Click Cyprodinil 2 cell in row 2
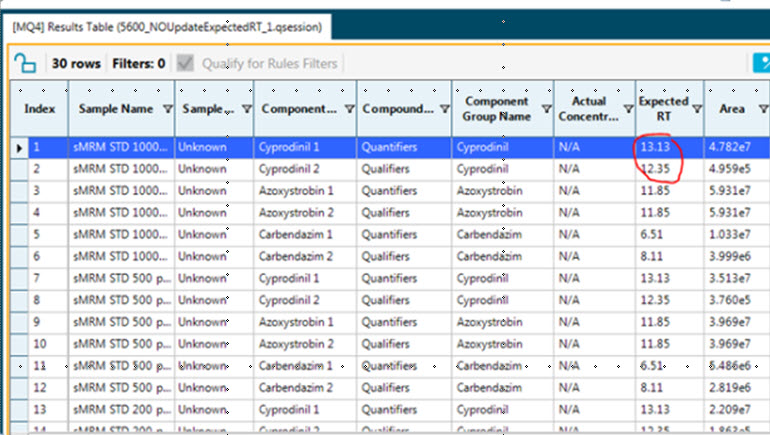 point(305,169)
